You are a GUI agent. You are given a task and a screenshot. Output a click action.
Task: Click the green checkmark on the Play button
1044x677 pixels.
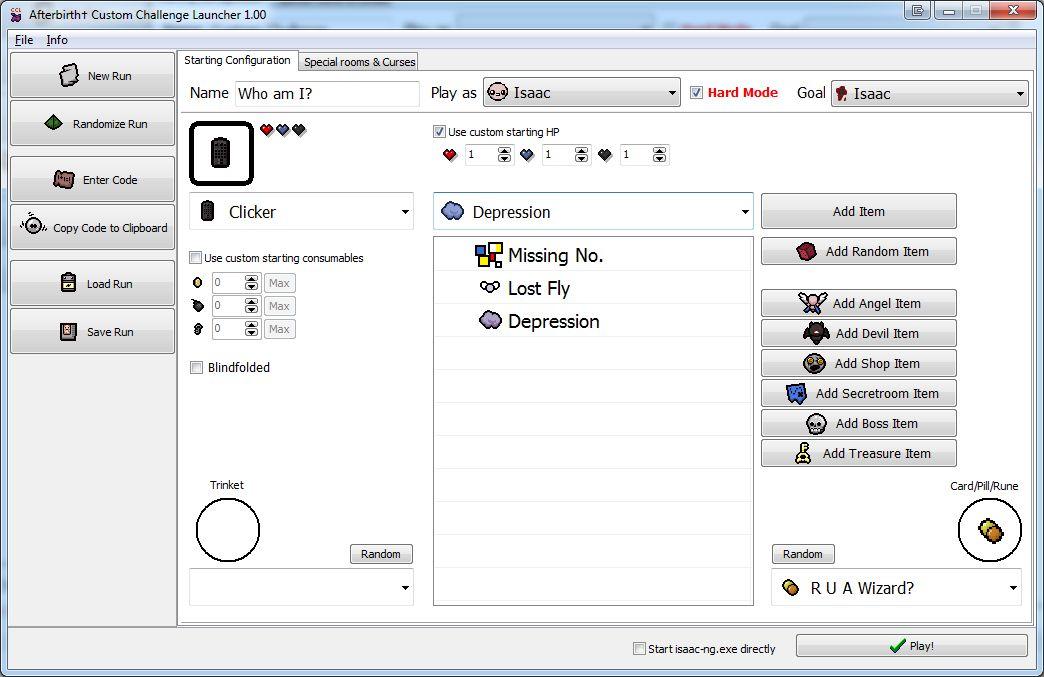pyautogui.click(x=897, y=646)
